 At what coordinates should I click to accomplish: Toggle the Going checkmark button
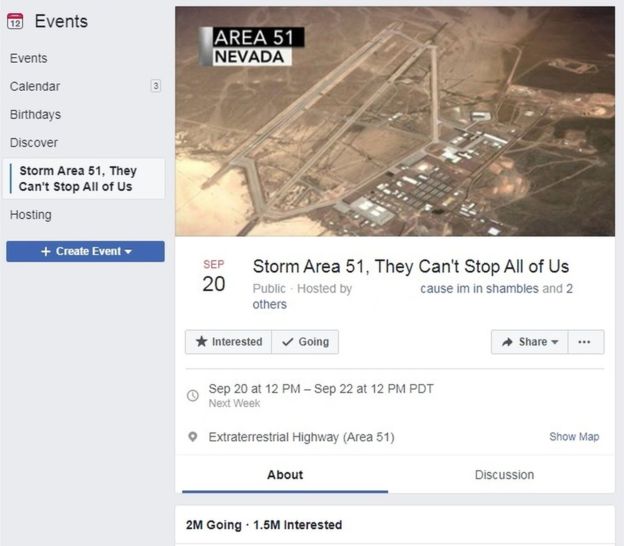pos(305,342)
